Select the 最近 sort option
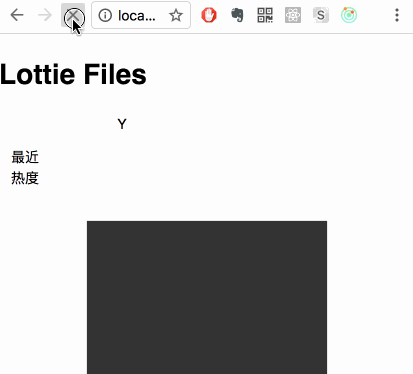The image size is (413, 374). coord(25,157)
